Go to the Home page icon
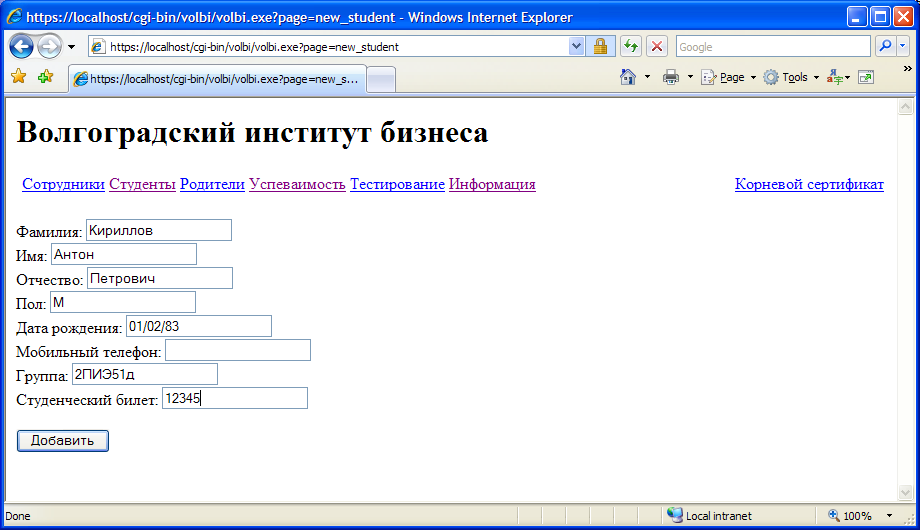920x530 pixels. coord(628,77)
